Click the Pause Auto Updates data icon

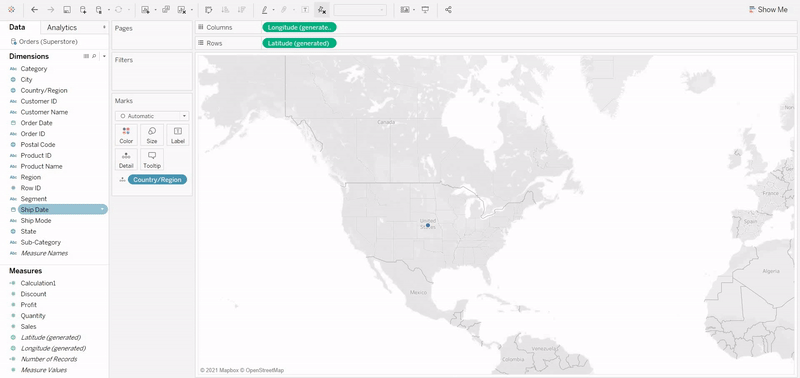pyautogui.click(x=99, y=10)
